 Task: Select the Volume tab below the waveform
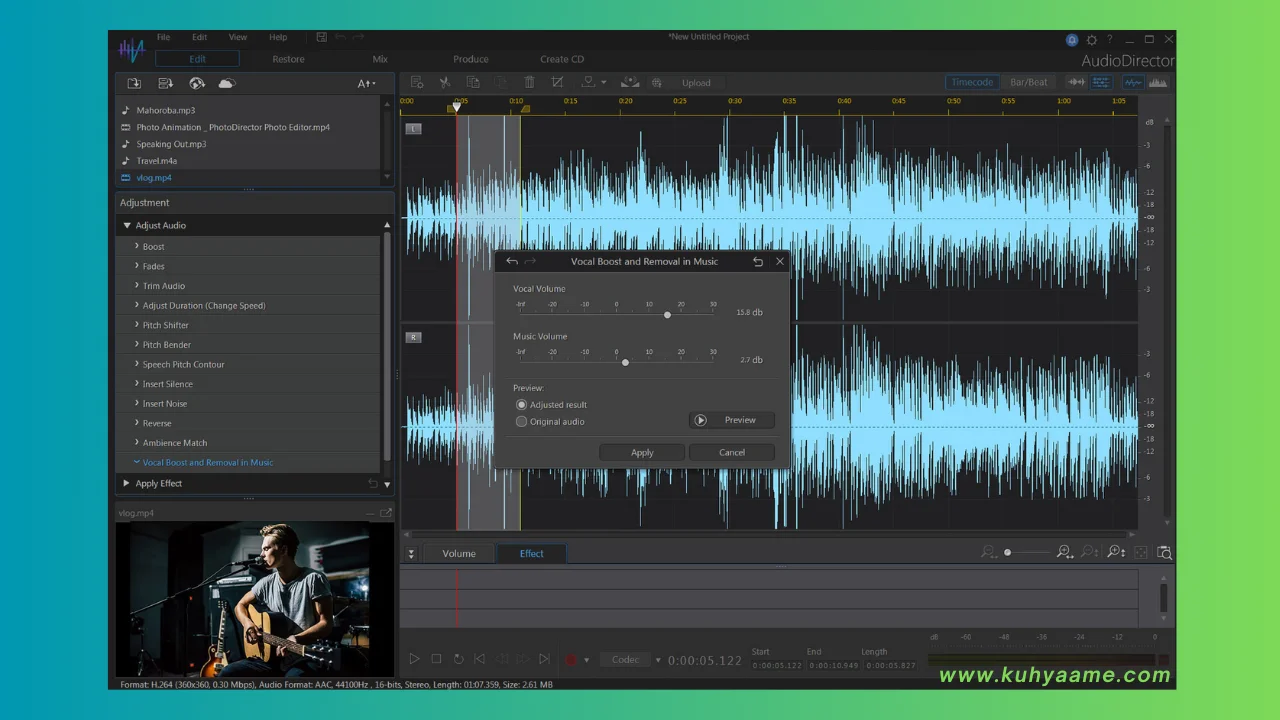[x=459, y=553]
